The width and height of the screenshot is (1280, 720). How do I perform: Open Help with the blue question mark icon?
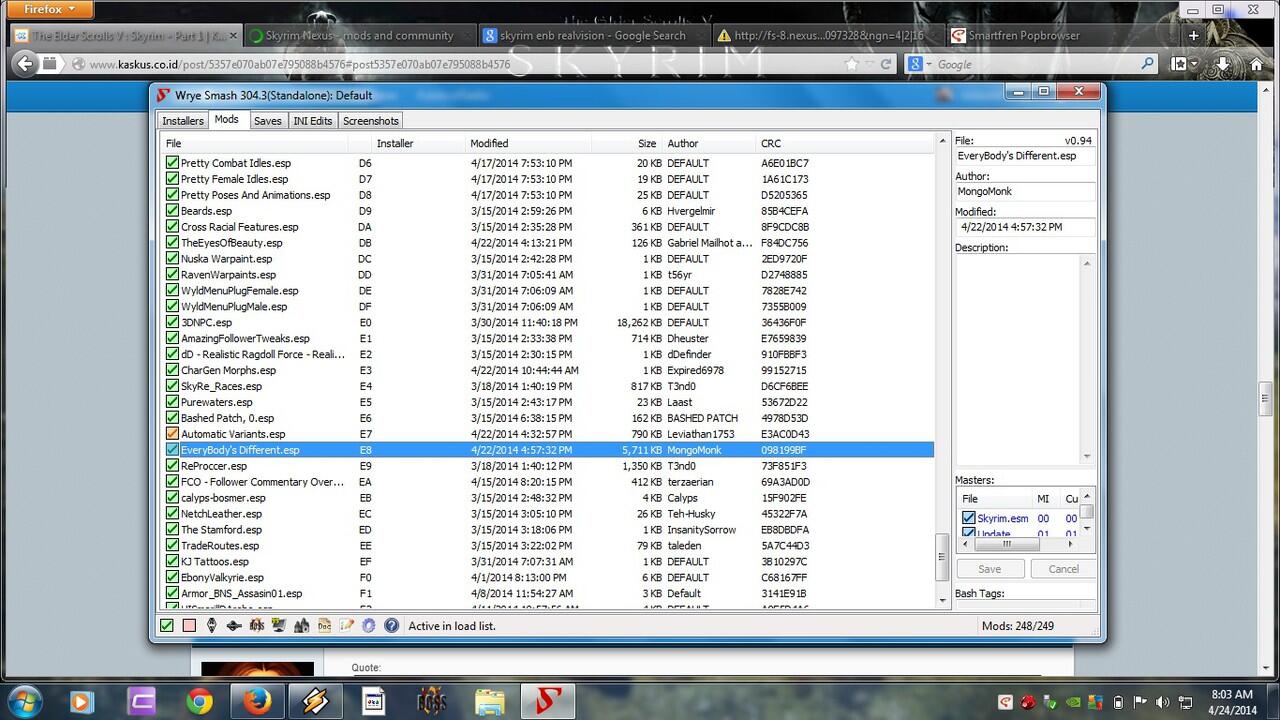point(391,625)
